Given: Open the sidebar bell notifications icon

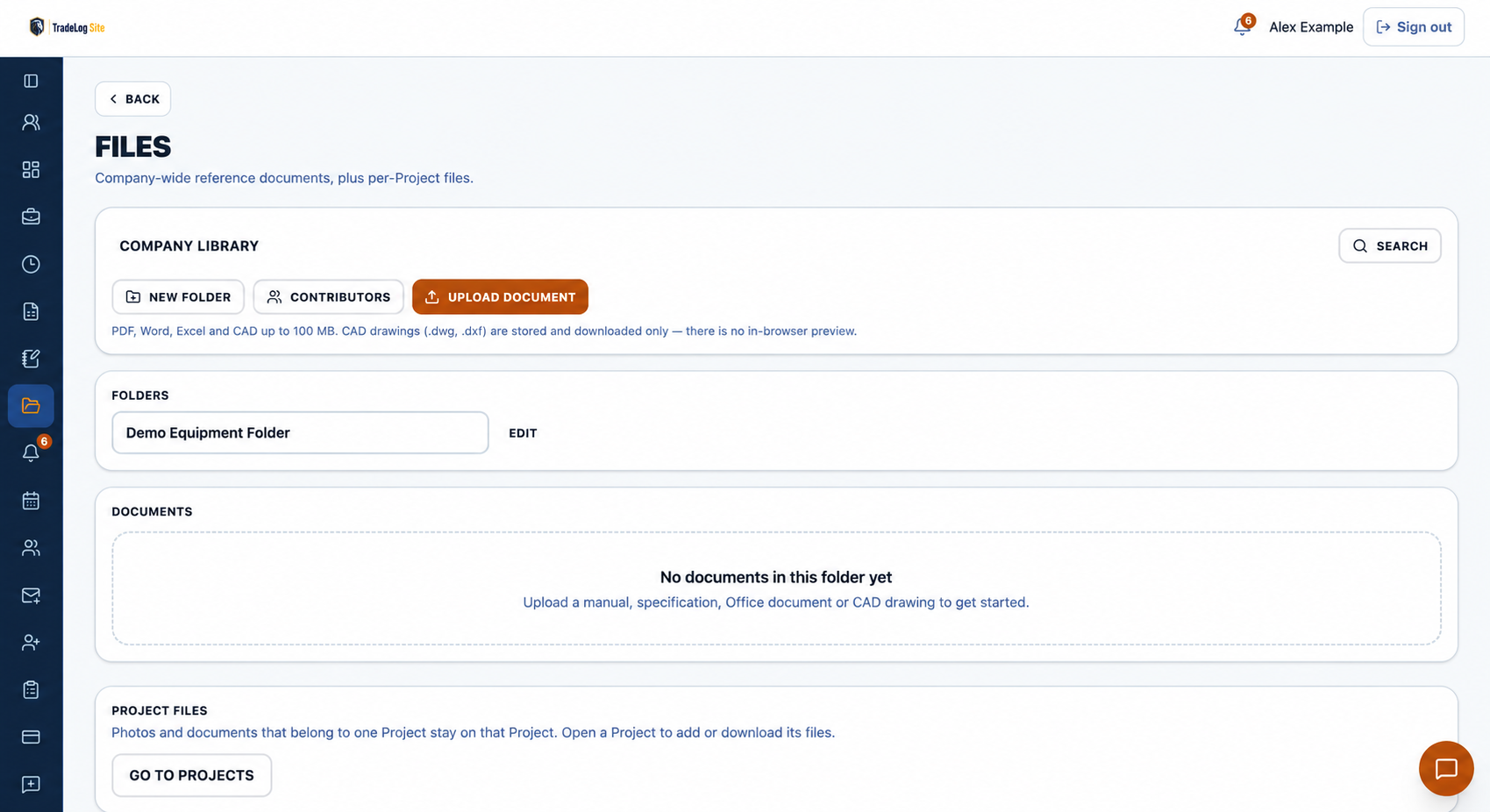Looking at the screenshot, I should click(x=31, y=453).
